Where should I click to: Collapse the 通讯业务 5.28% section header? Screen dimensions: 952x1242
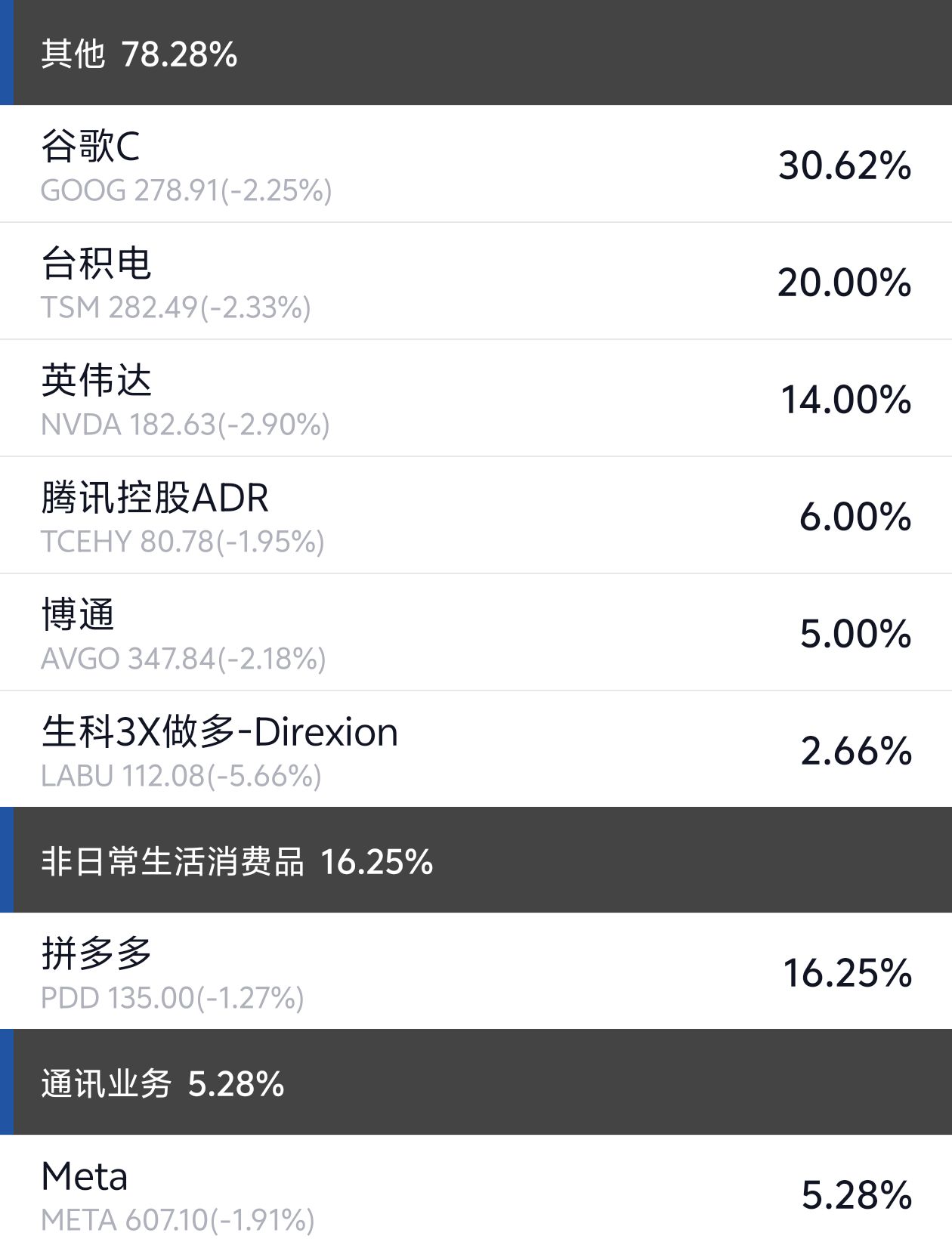(x=162, y=1083)
